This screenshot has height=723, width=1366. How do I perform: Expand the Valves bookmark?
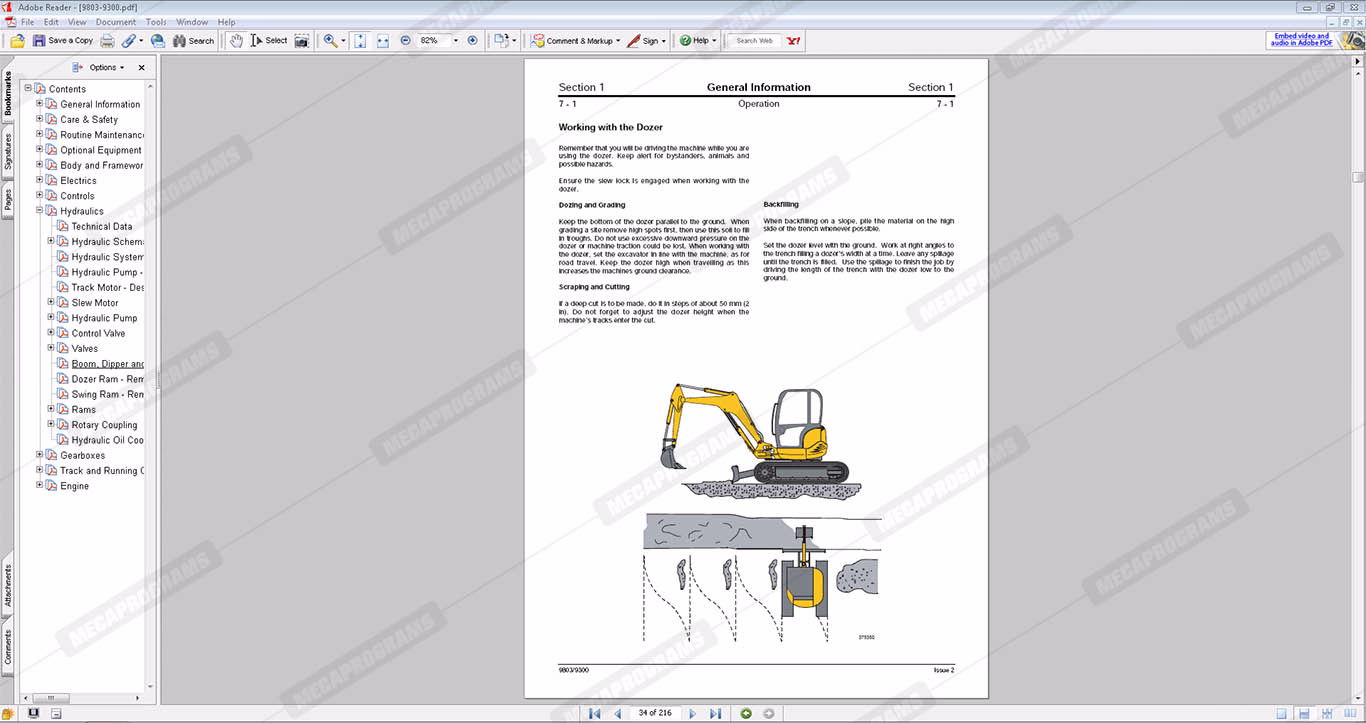[51, 348]
